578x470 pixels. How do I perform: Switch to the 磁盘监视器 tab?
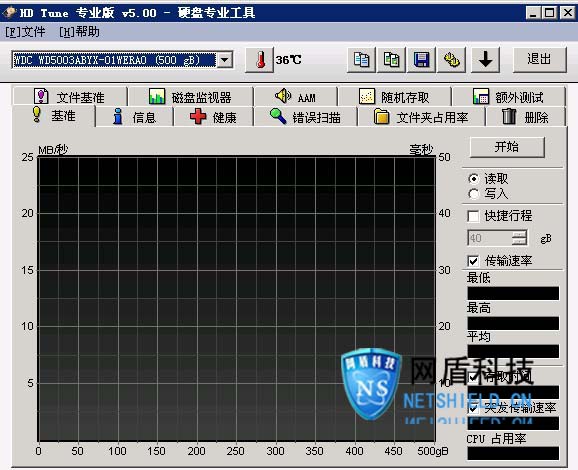click(190, 97)
